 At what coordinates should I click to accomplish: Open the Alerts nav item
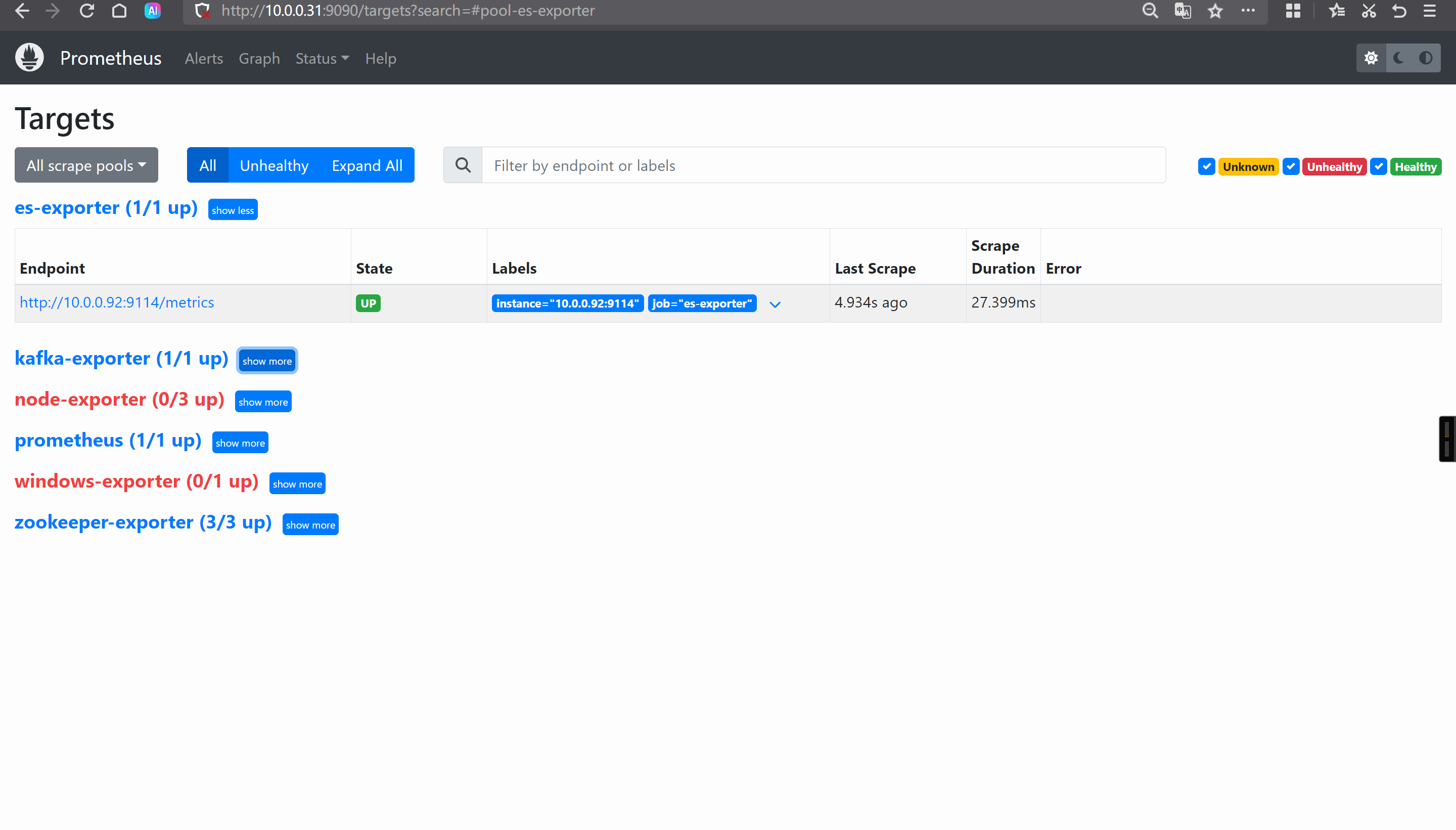(203, 58)
